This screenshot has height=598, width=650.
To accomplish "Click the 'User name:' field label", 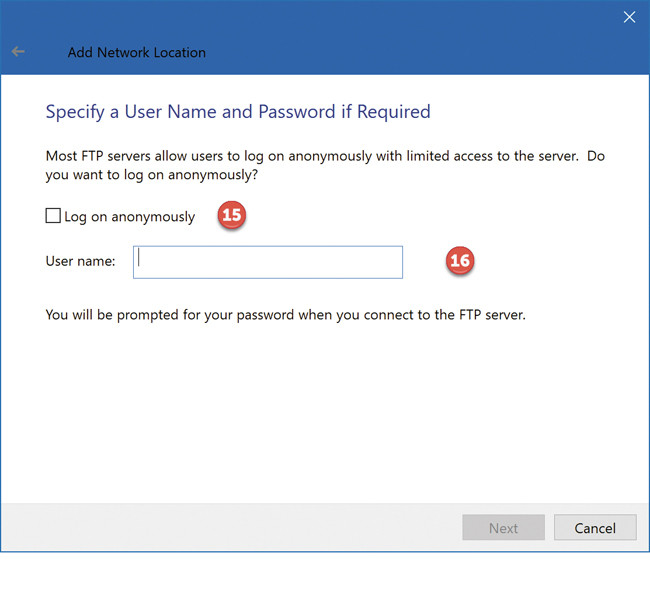I will (x=81, y=262).
